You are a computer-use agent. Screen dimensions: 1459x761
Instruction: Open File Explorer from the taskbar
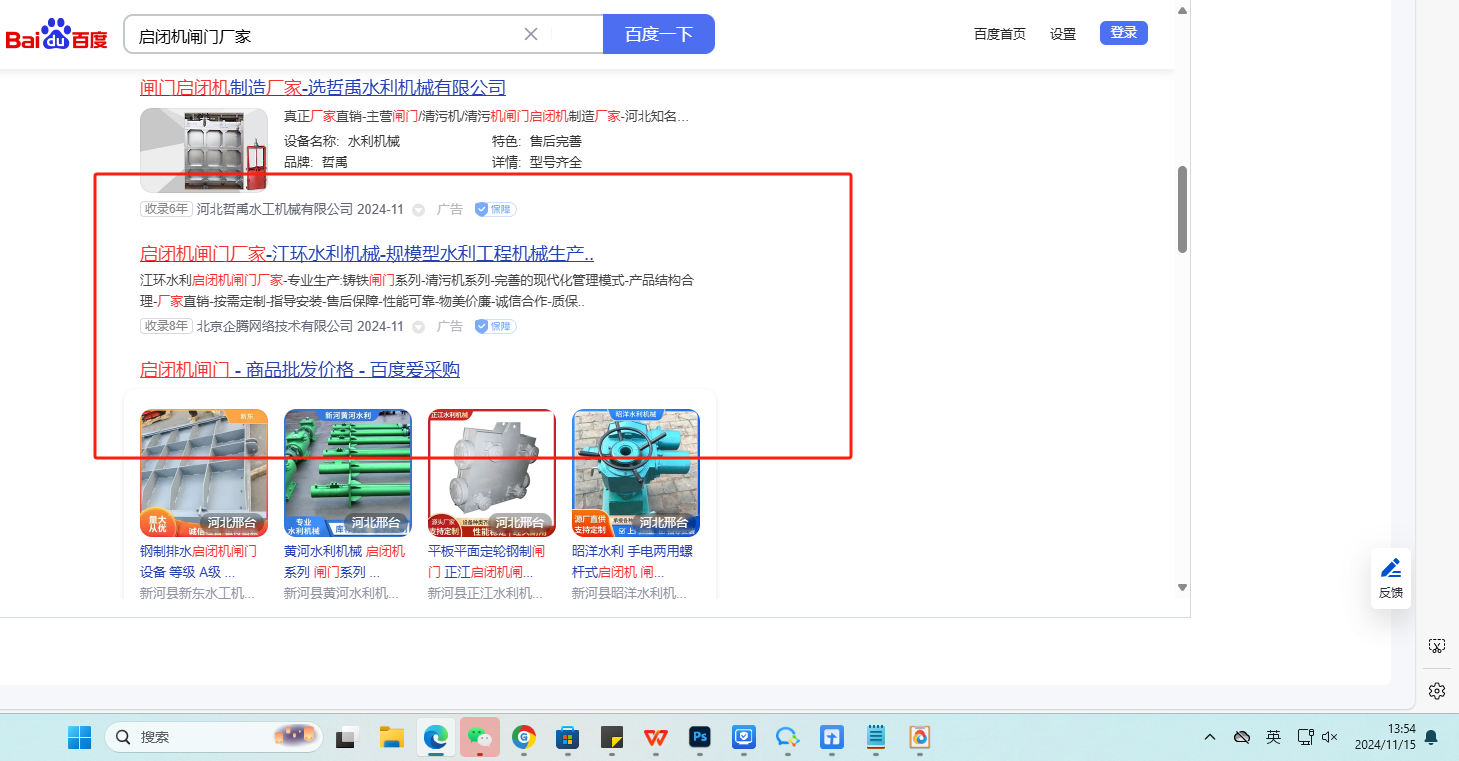(391, 738)
